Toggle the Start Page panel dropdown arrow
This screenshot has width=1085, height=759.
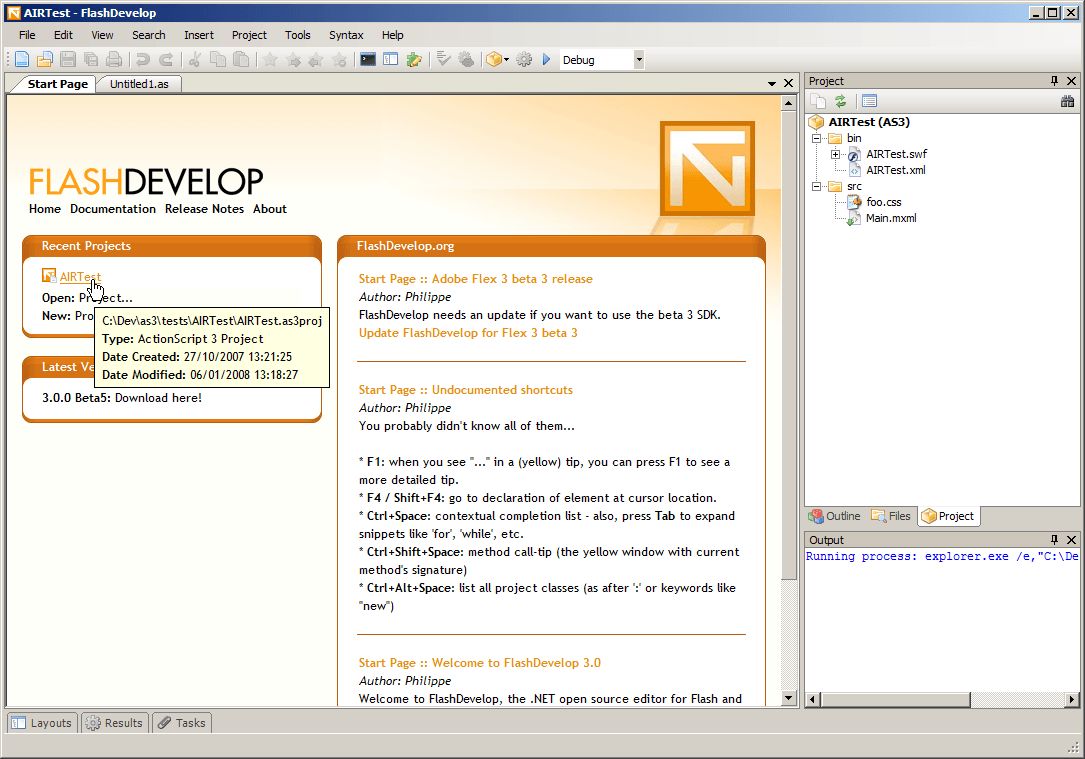pyautogui.click(x=771, y=83)
